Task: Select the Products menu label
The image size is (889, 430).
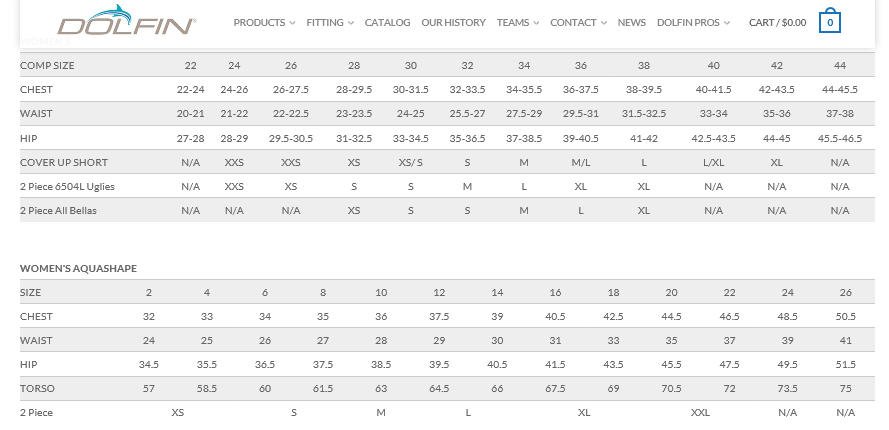Action: [259, 23]
